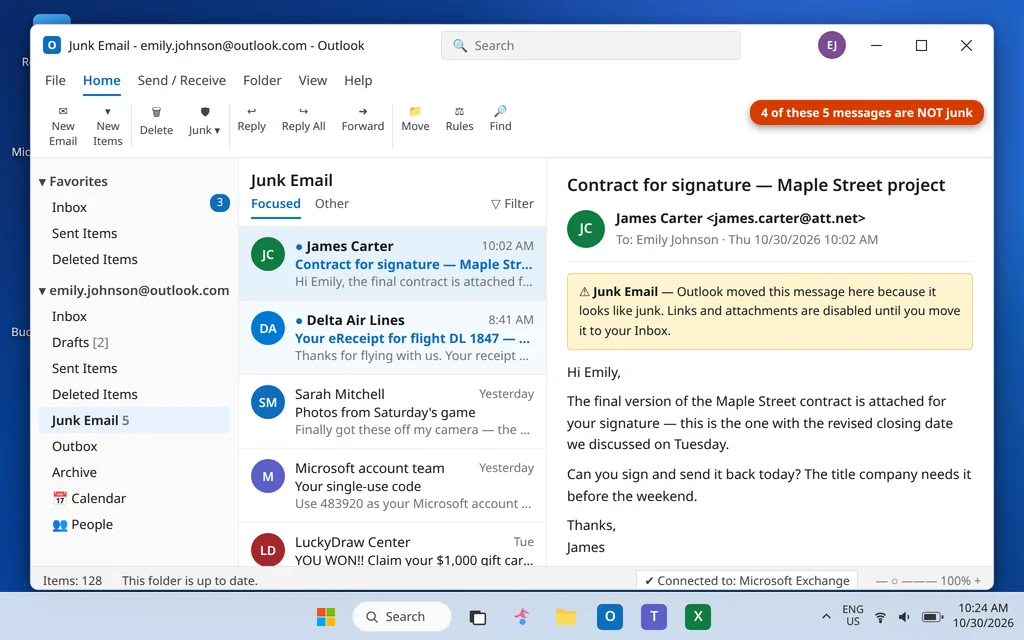Image resolution: width=1024 pixels, height=640 pixels.
Task: Collapse the Favorites section
Action: click(42, 182)
